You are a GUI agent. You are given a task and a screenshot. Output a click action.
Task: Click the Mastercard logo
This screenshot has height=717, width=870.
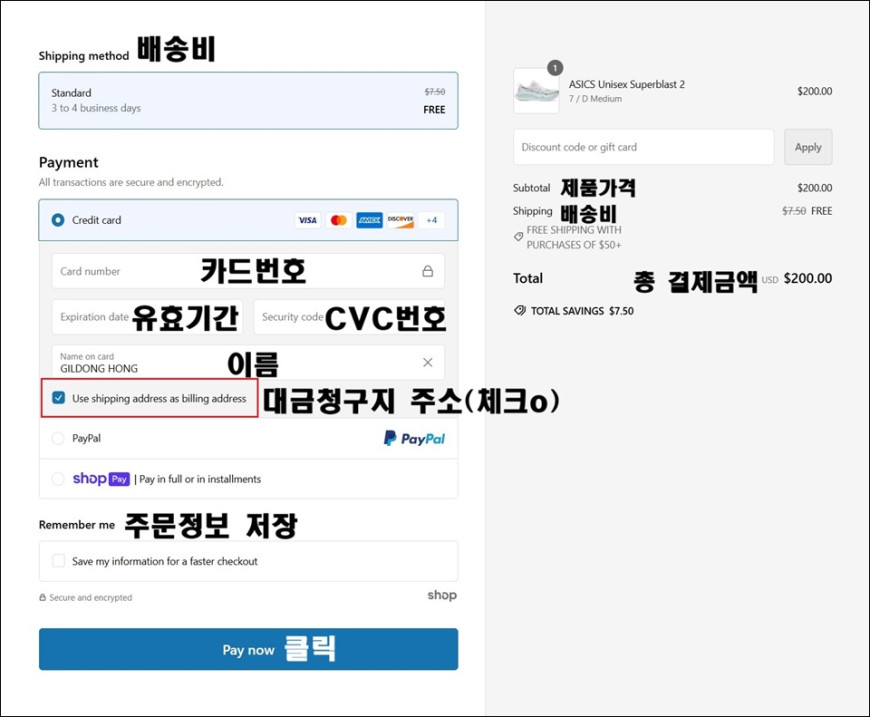coord(338,220)
